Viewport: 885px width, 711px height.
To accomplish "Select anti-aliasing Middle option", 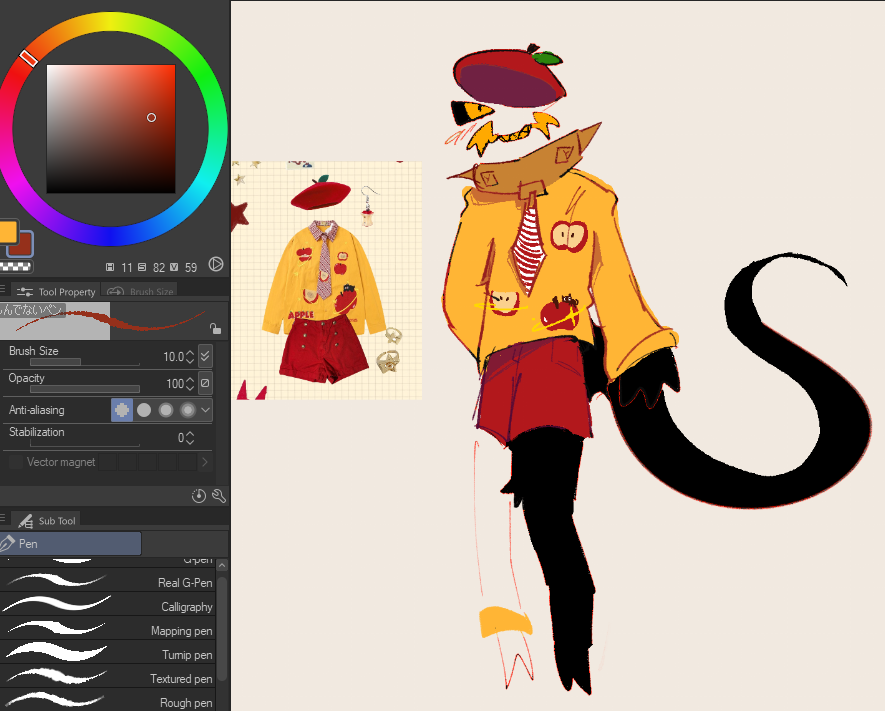I will [166, 410].
